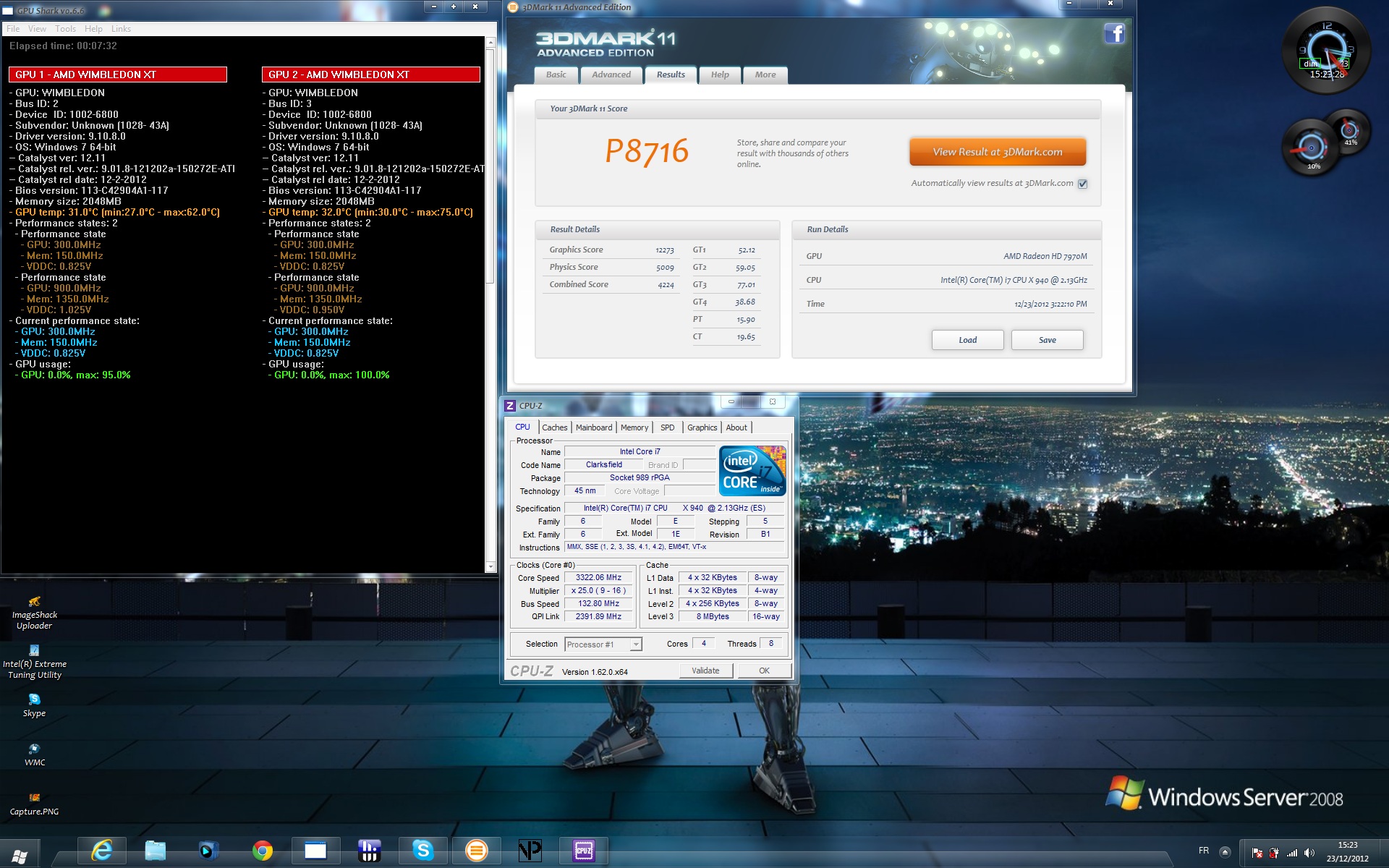
Task: Select the Capture.PNG desktop file
Action: [x=34, y=804]
